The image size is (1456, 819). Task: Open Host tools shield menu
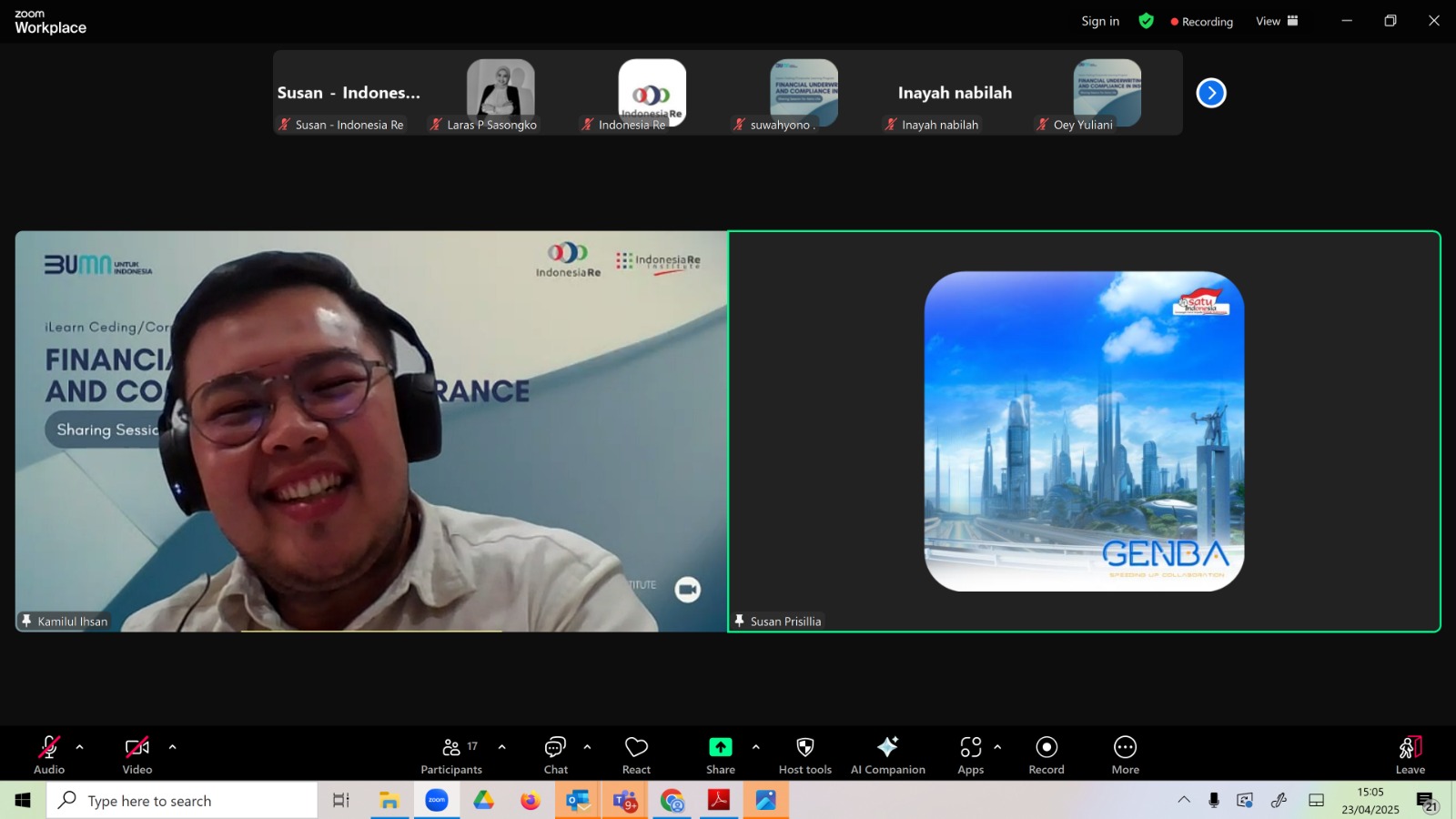[804, 755]
